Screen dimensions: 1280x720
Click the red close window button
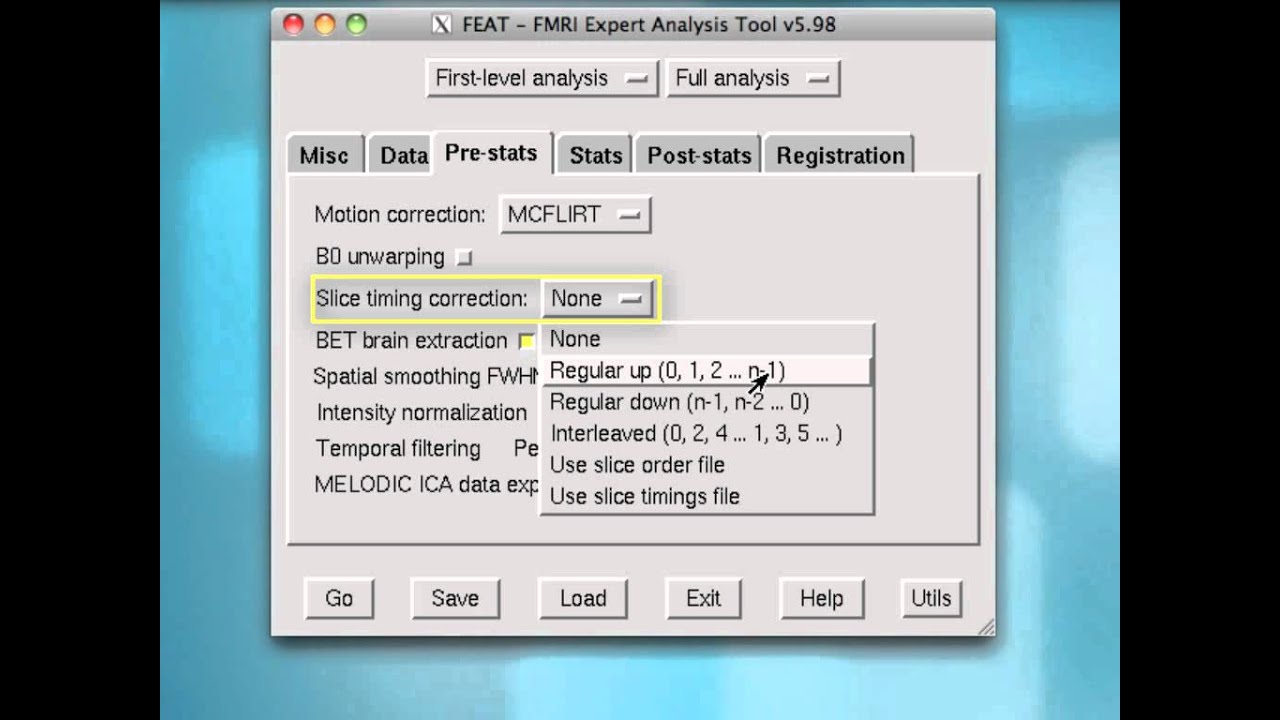tap(293, 24)
